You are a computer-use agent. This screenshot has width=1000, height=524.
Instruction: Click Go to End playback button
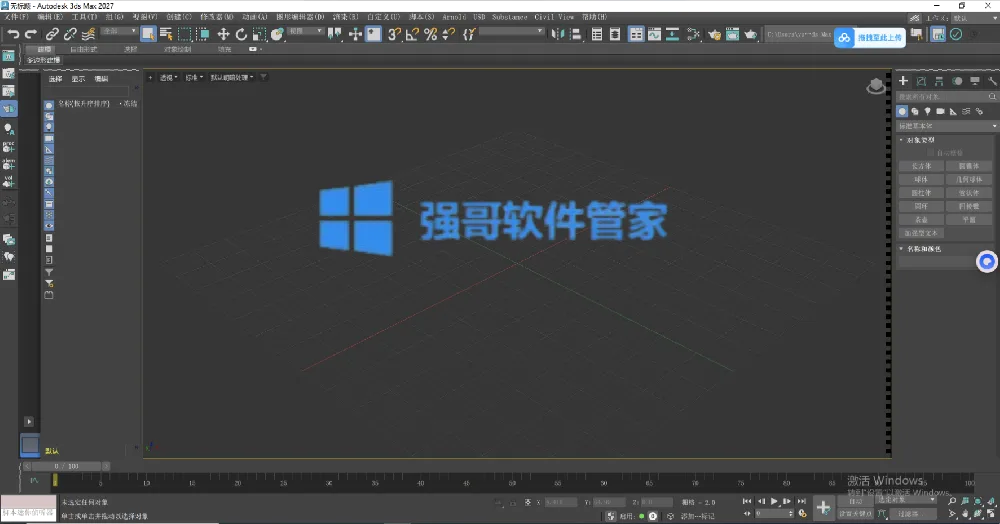tap(802, 501)
